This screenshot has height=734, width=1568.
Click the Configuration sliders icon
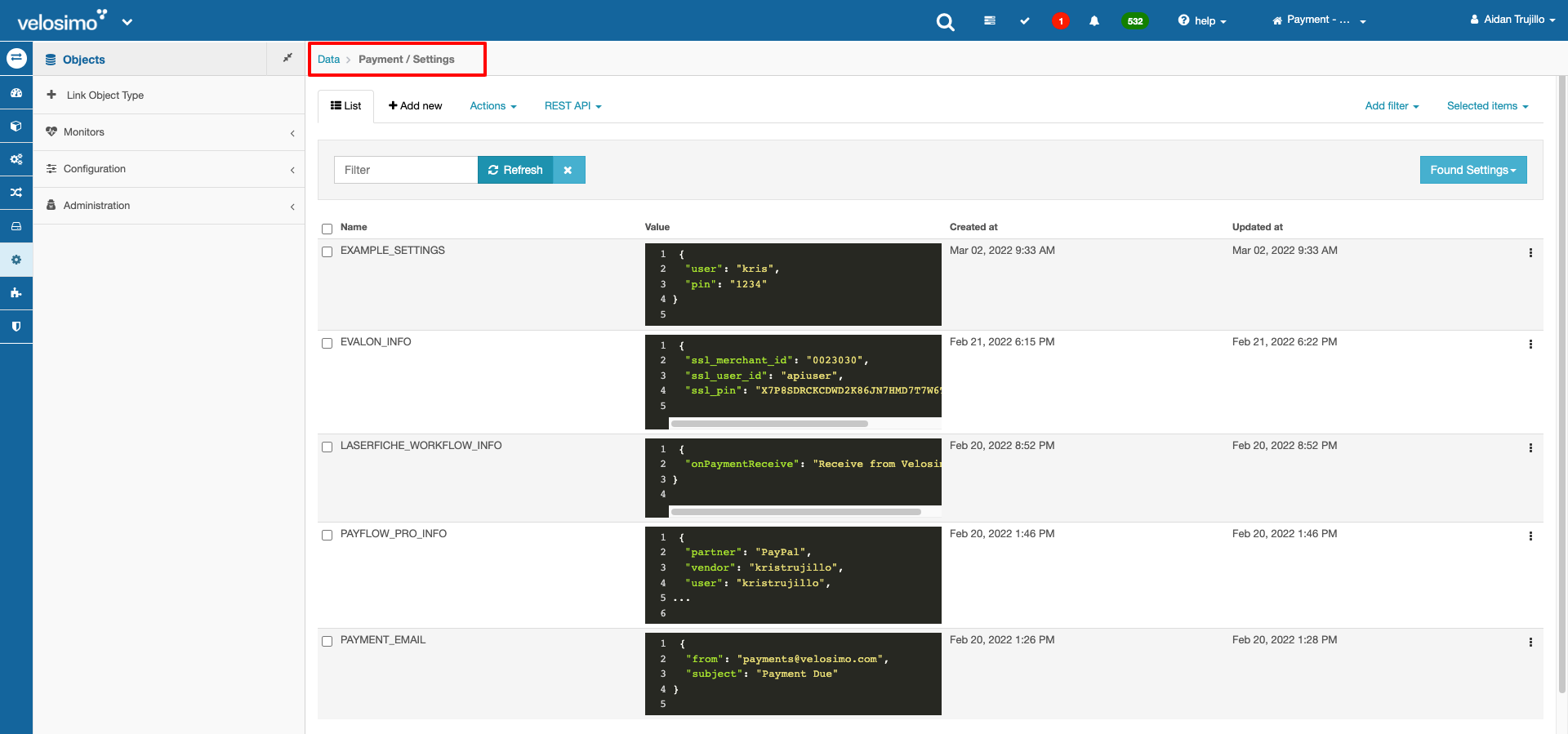pyautogui.click(x=51, y=168)
